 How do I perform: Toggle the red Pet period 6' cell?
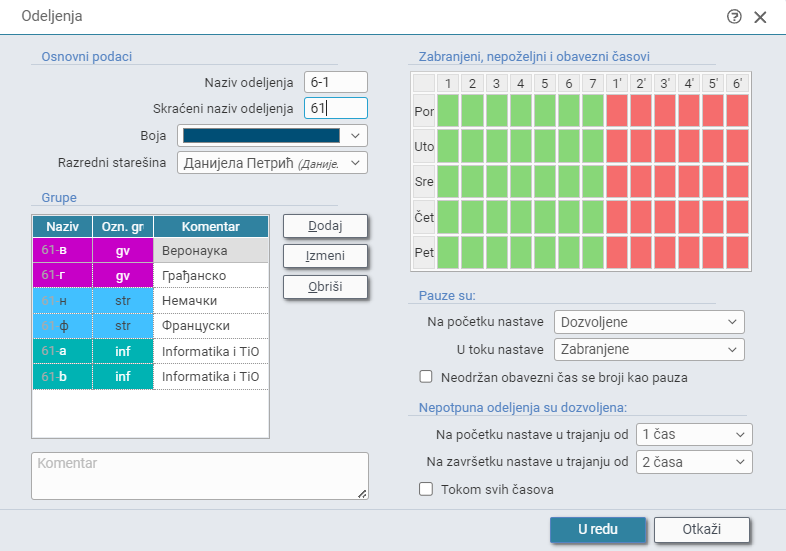(x=737, y=252)
